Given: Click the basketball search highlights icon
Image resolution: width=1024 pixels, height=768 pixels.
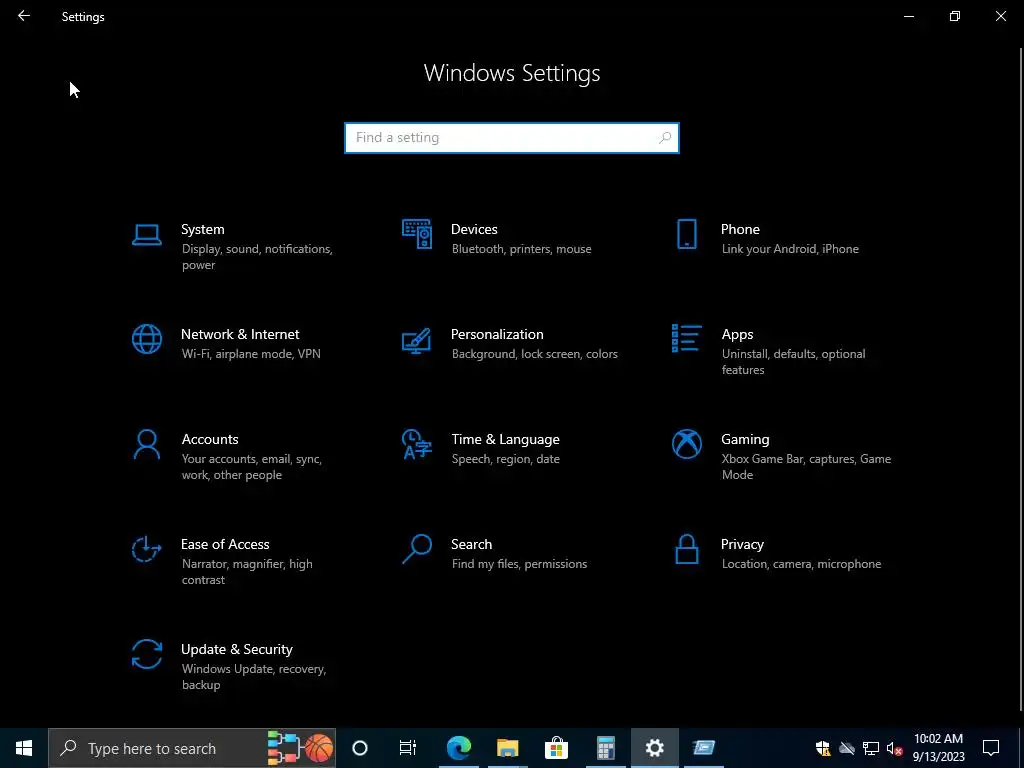Looking at the screenshot, I should (319, 748).
